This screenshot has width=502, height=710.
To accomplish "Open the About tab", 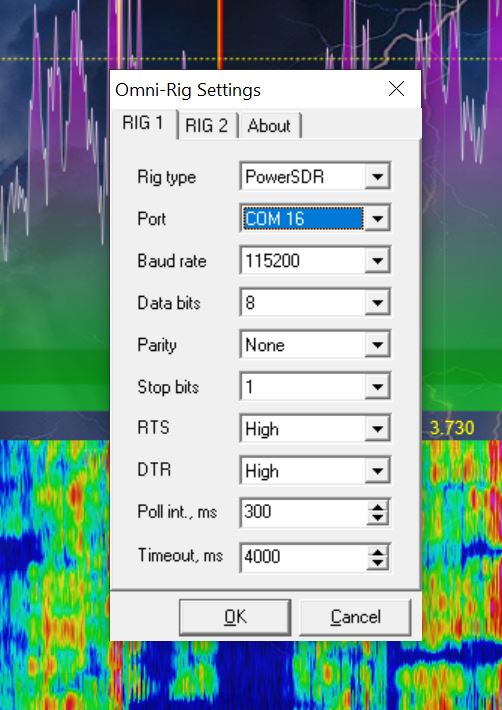I will tap(269, 125).
